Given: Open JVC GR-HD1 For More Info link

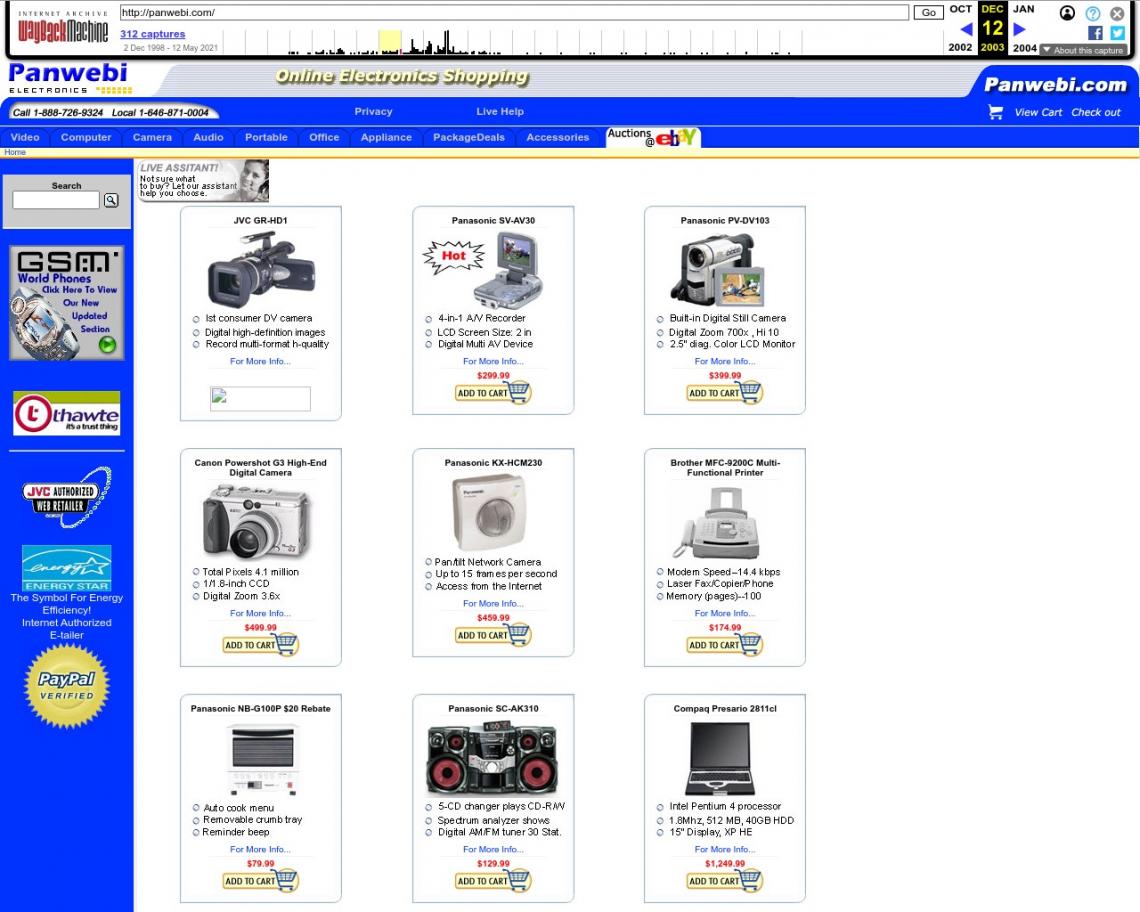Looking at the screenshot, I should tap(260, 361).
